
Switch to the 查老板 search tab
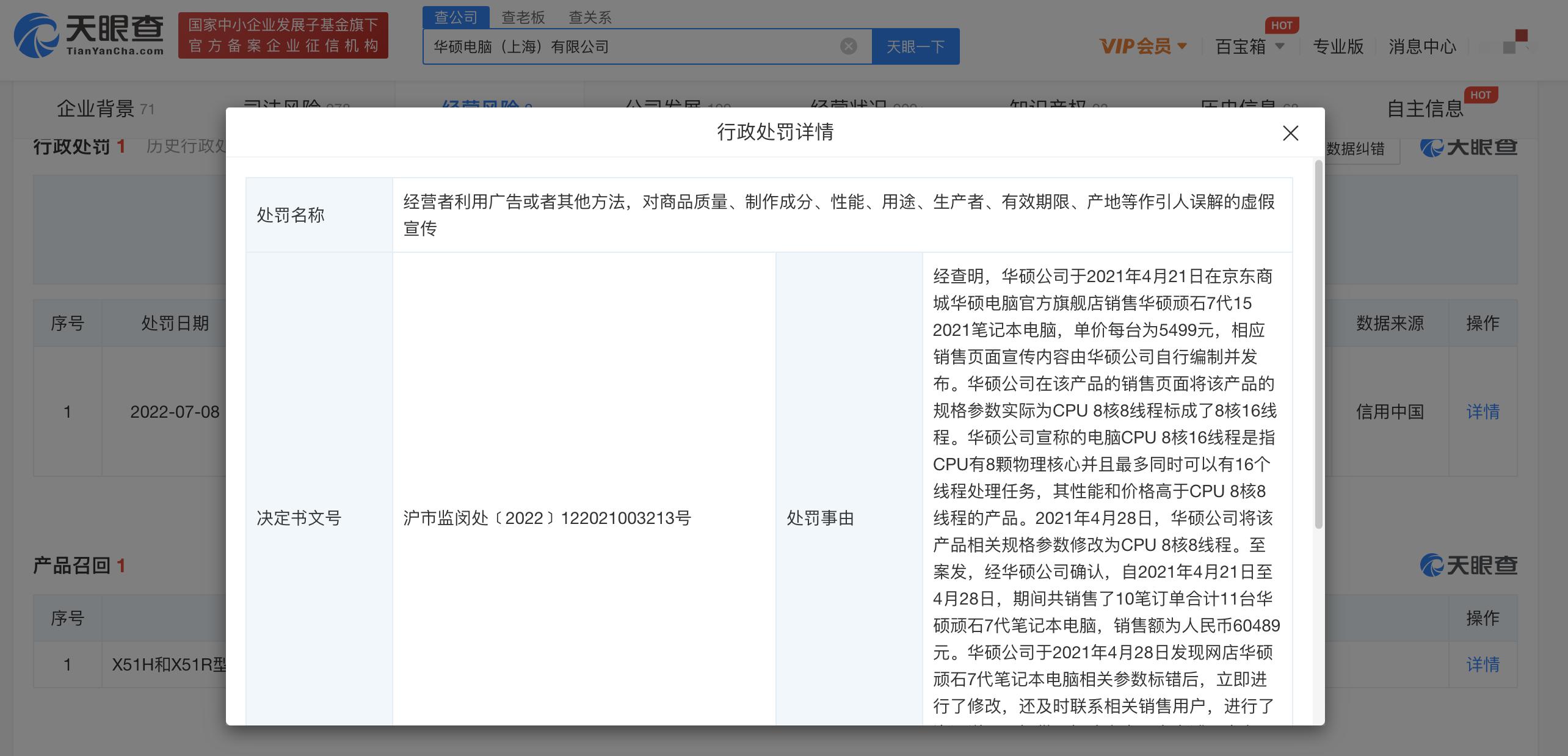pos(522,17)
